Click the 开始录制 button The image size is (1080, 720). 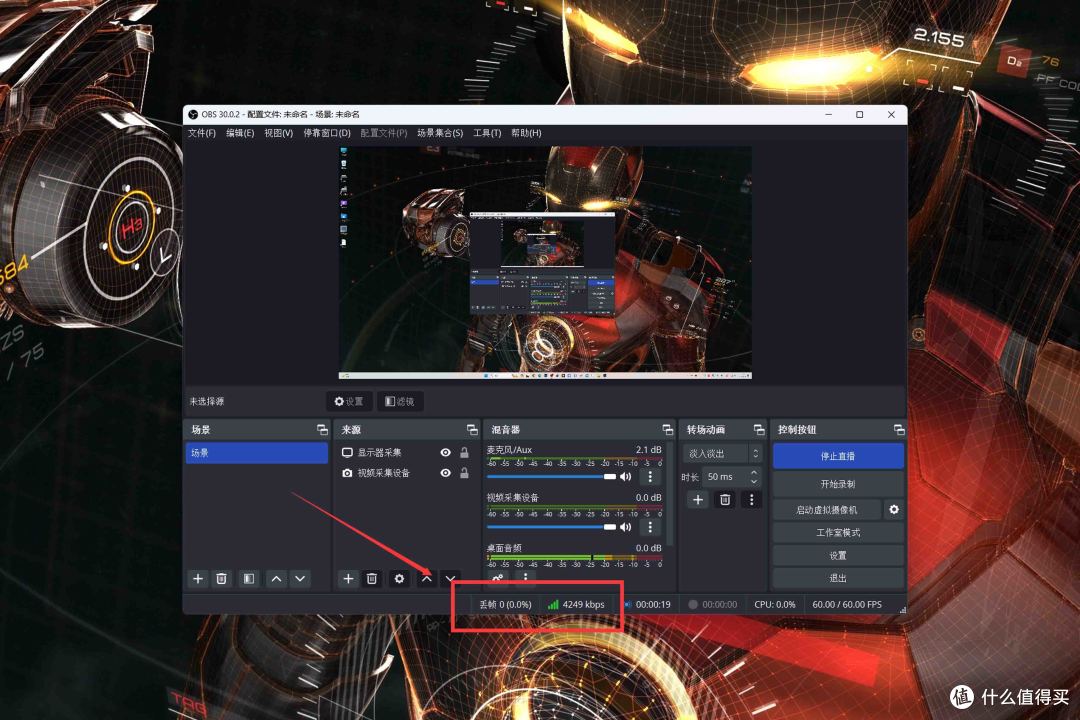838,484
